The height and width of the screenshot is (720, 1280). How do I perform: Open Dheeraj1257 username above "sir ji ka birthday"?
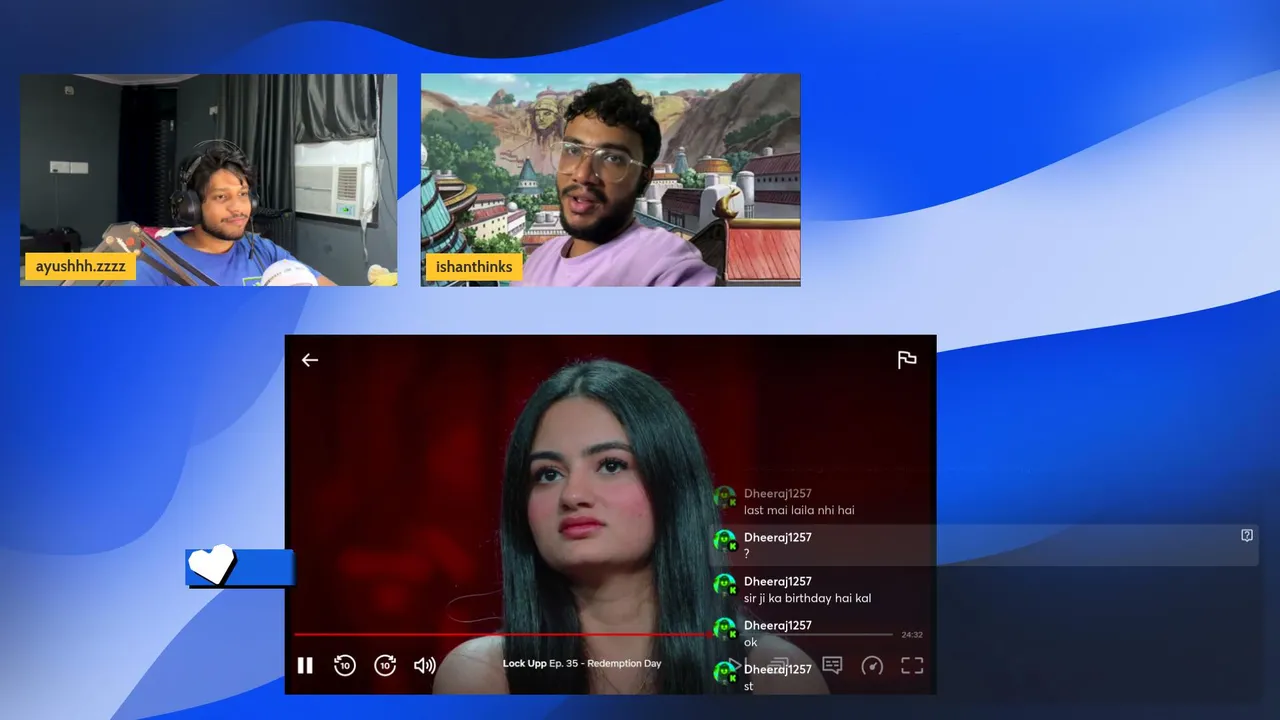778,582
